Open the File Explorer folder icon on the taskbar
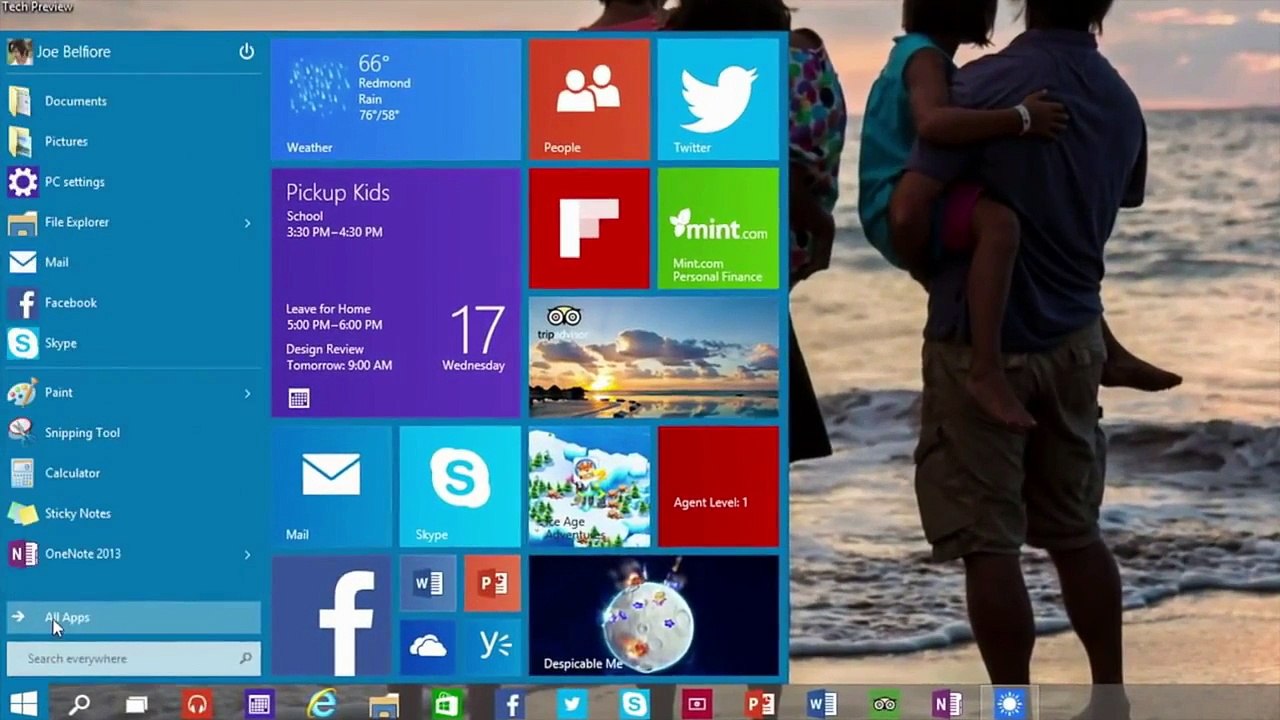 384,704
